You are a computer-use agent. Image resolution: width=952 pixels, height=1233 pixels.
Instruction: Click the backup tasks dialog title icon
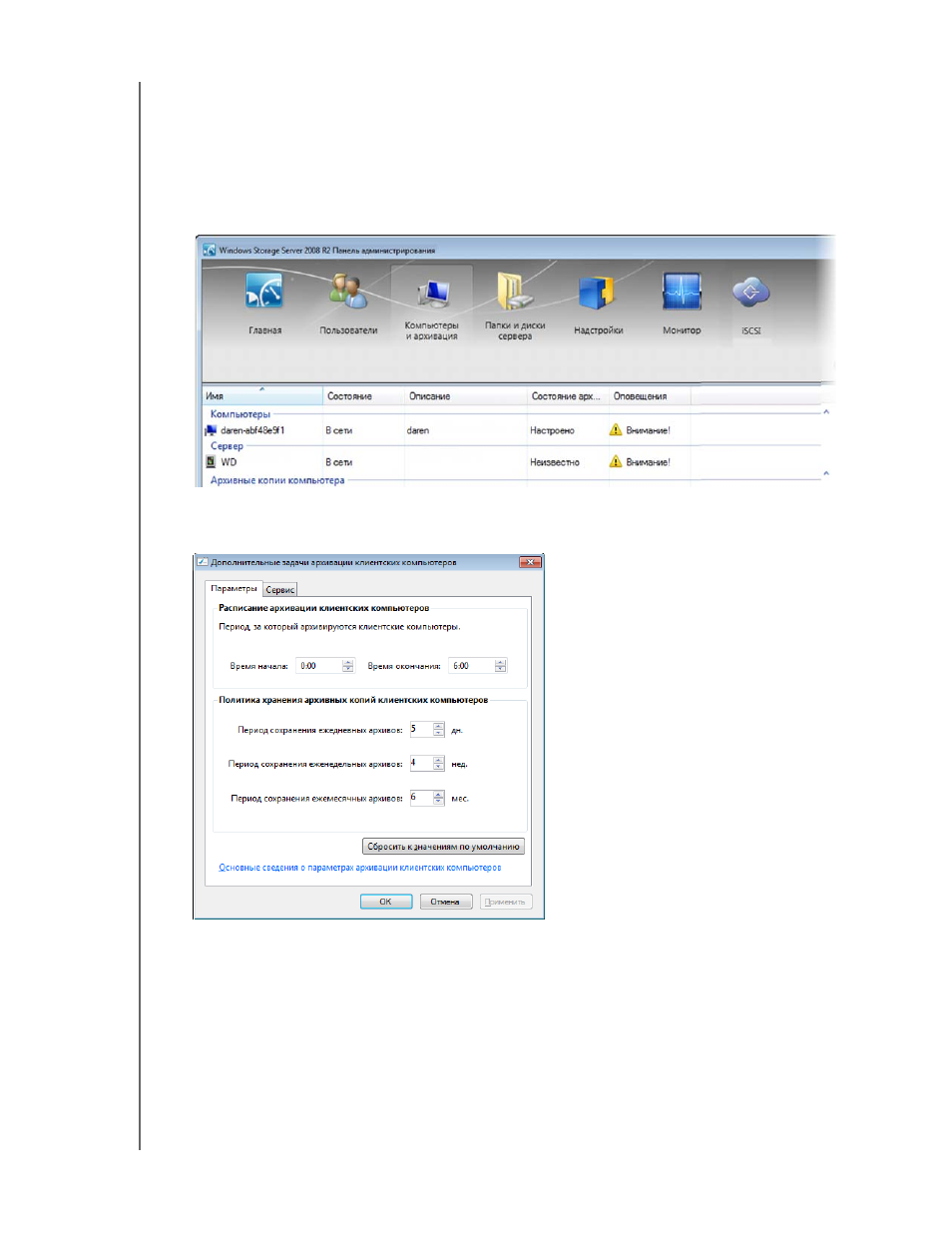point(202,562)
